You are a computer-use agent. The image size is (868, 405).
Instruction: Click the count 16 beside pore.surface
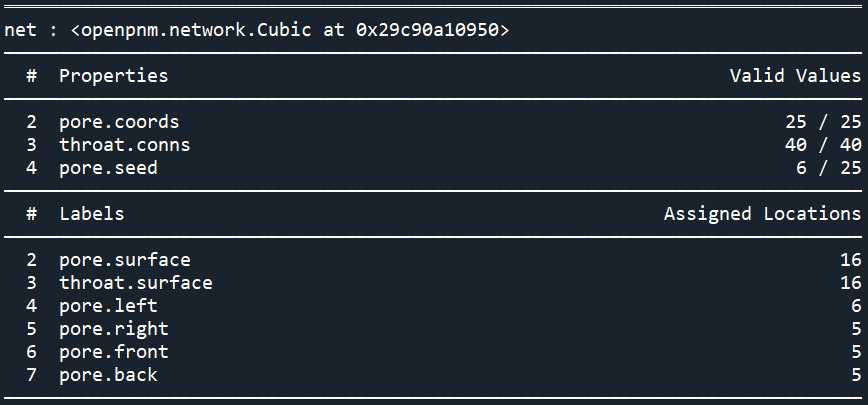[850, 260]
